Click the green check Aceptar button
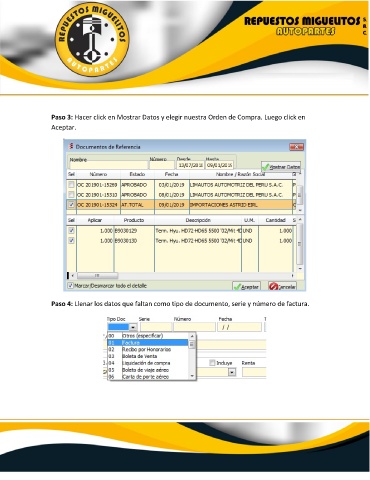The height and width of the screenshot is (480, 370). click(x=246, y=286)
